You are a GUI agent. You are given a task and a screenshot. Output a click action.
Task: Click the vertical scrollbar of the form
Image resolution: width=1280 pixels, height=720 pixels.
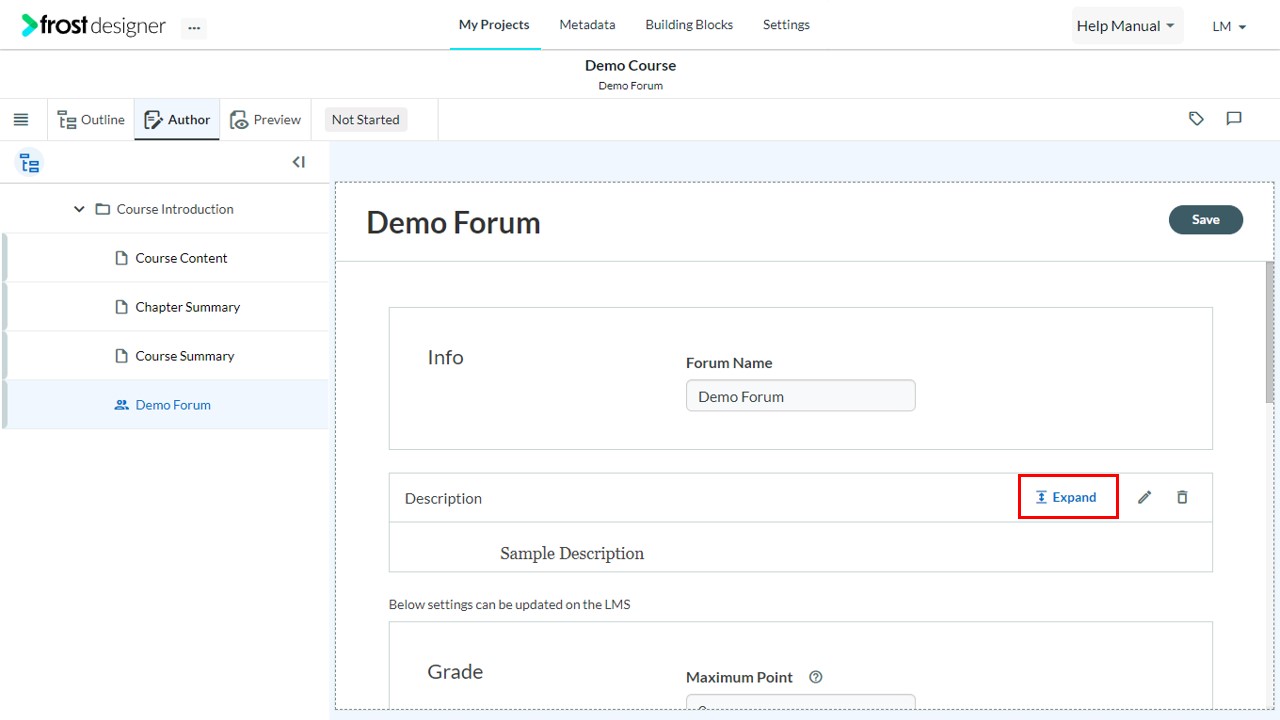click(1270, 333)
